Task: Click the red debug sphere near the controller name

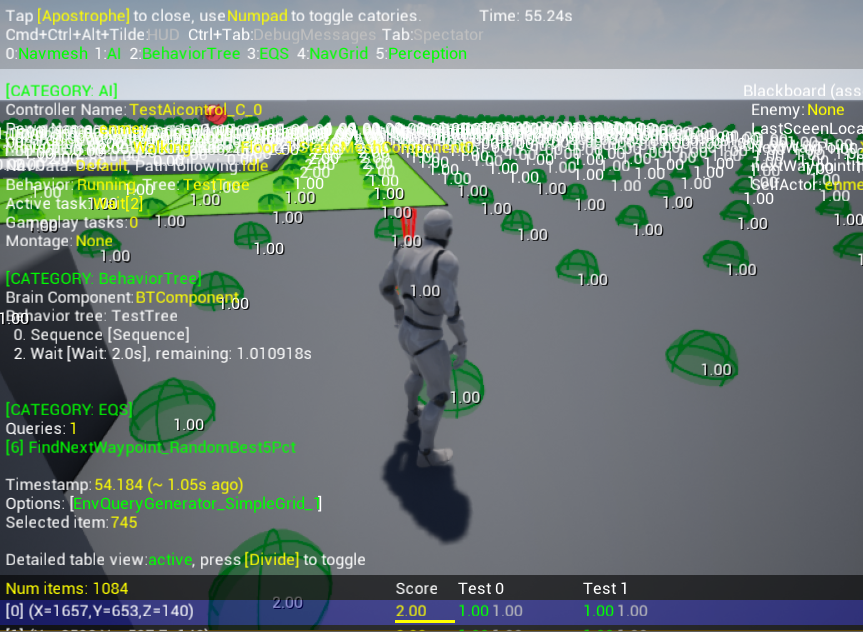Action: pos(216,115)
